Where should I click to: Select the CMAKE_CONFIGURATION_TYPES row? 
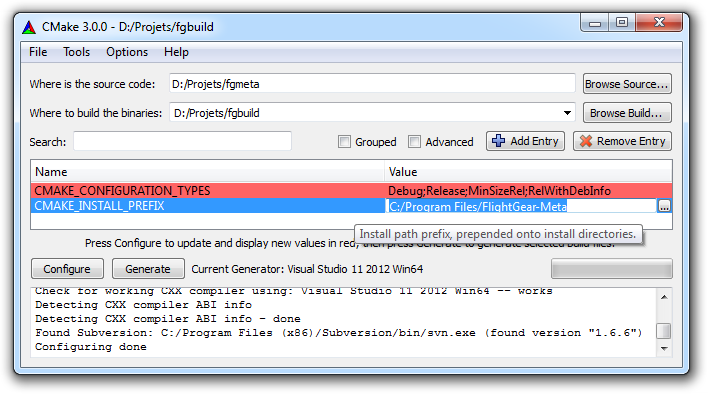coord(351,190)
